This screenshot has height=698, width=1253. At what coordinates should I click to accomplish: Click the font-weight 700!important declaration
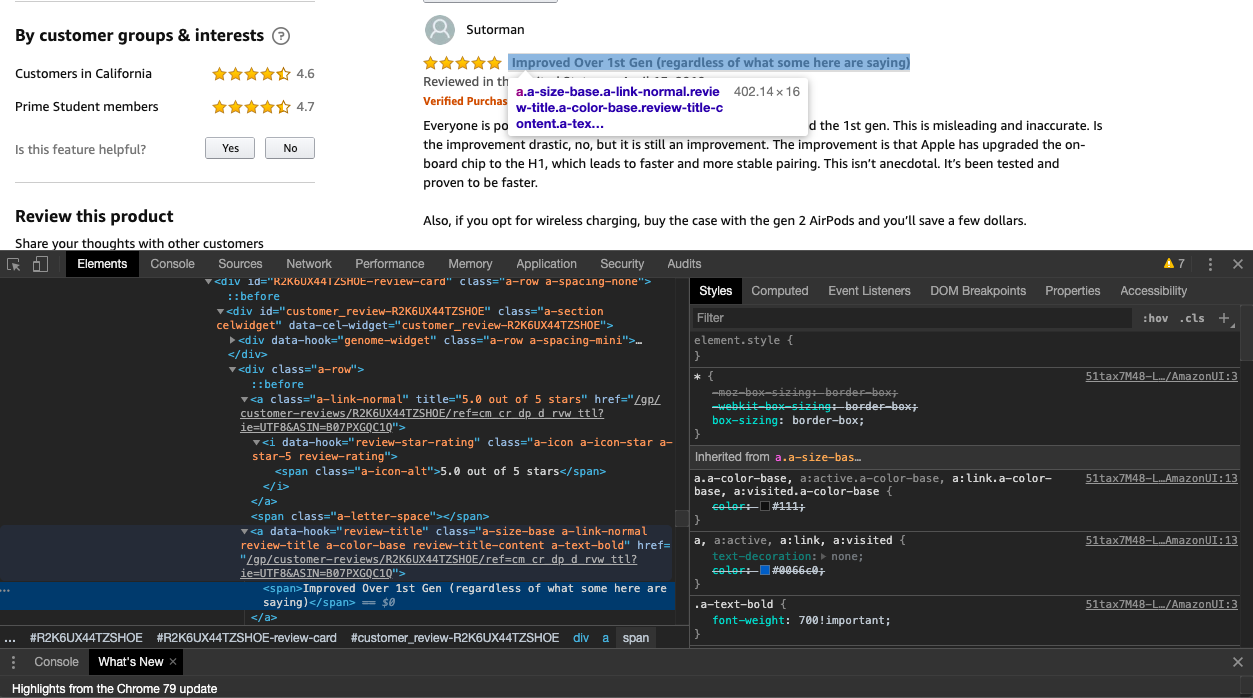[801, 620]
